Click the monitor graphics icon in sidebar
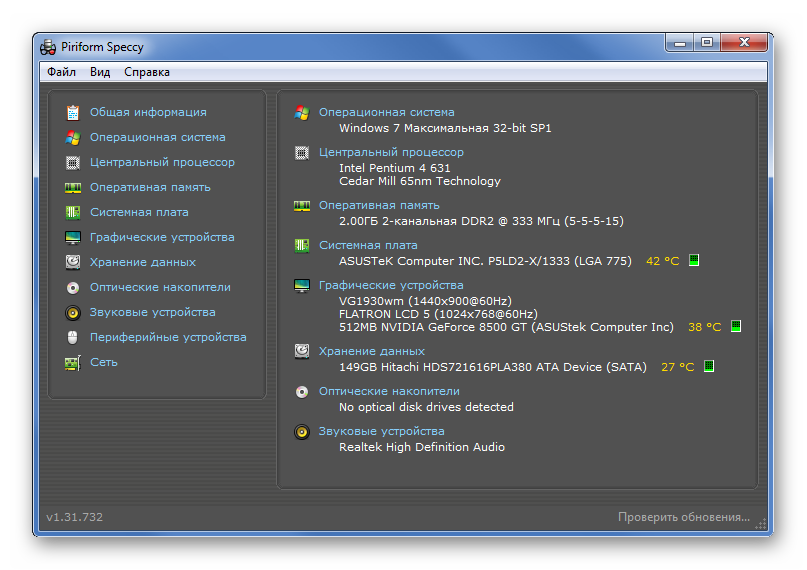 click(73, 237)
